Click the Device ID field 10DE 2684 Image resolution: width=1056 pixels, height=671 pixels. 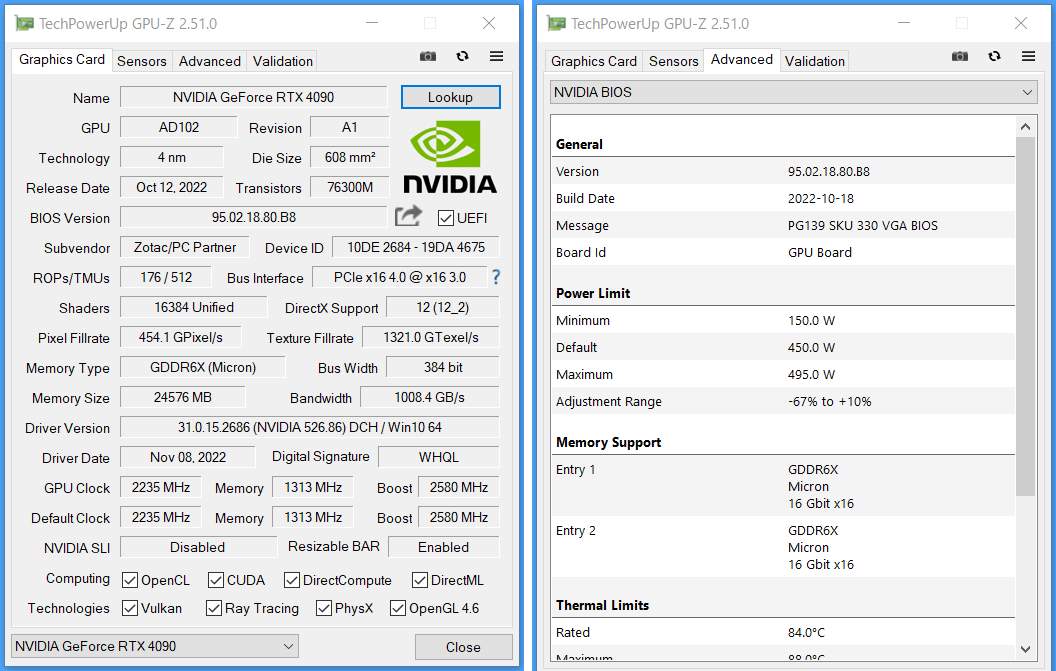coord(416,247)
